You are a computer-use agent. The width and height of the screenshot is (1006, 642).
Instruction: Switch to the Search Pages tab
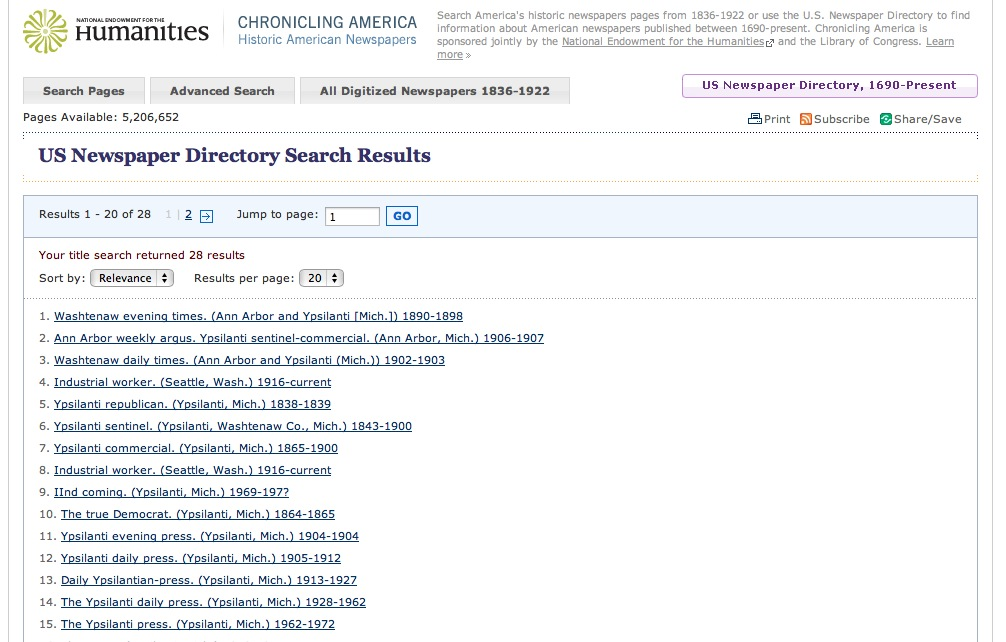pos(84,91)
